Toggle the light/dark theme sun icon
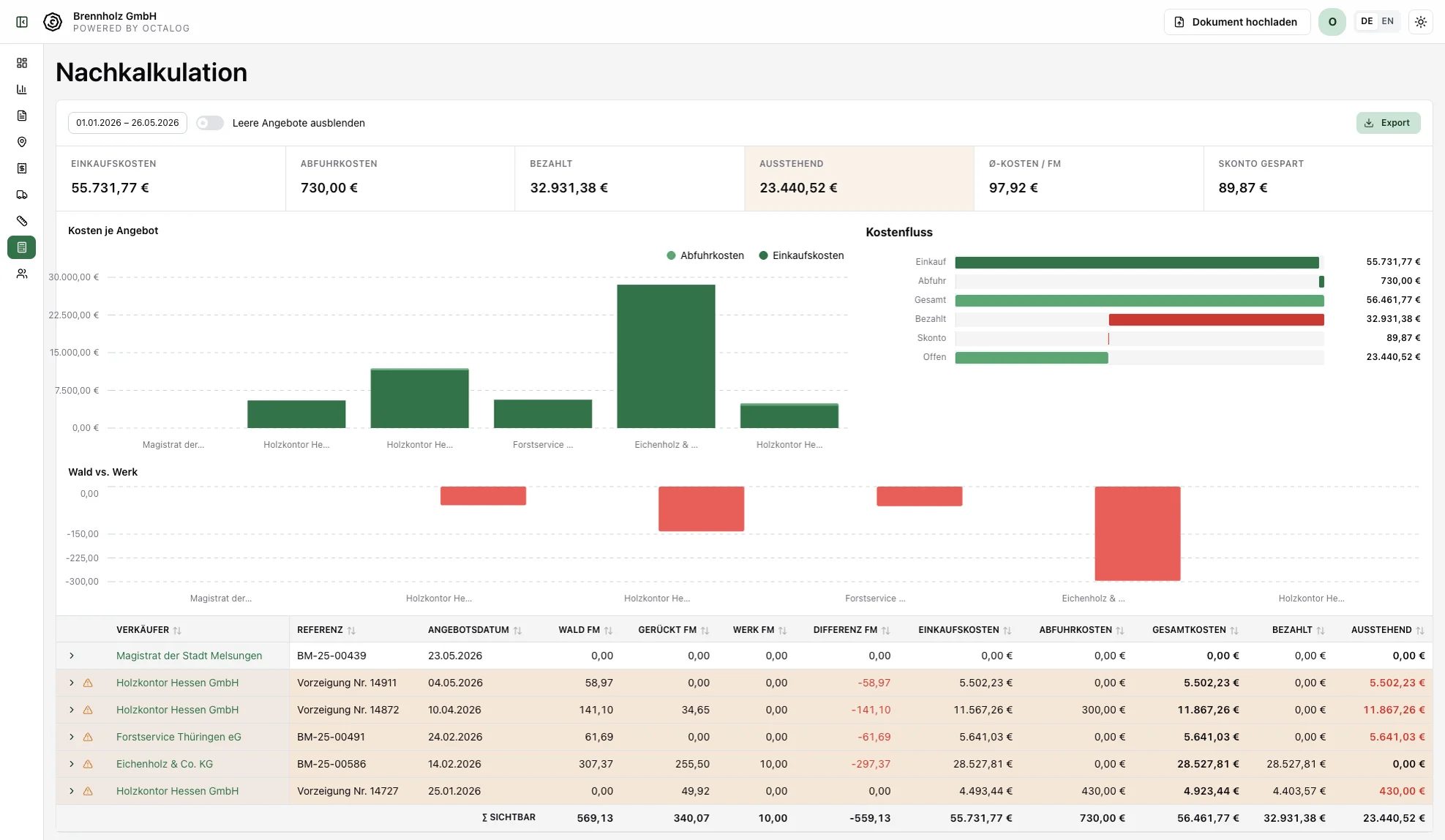 [1421, 22]
